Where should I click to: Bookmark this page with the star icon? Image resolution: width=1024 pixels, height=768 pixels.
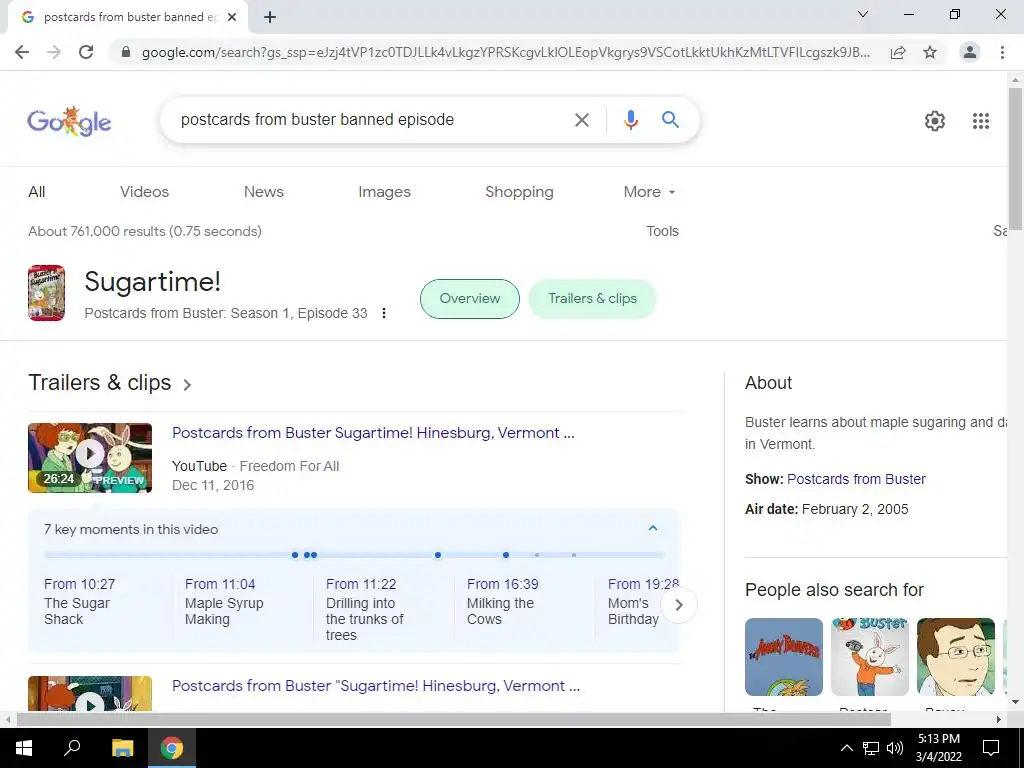[930, 52]
